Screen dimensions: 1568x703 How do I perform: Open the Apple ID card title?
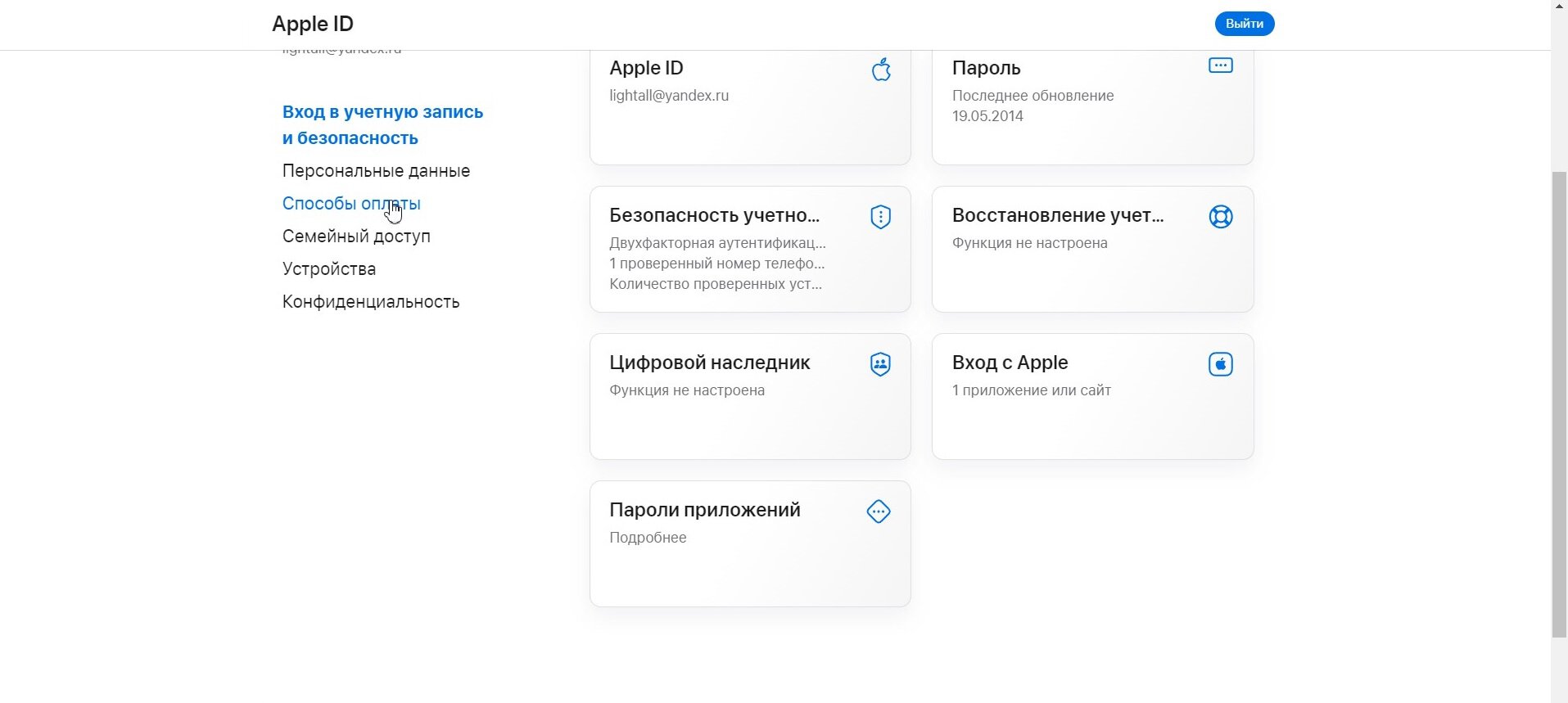[646, 68]
